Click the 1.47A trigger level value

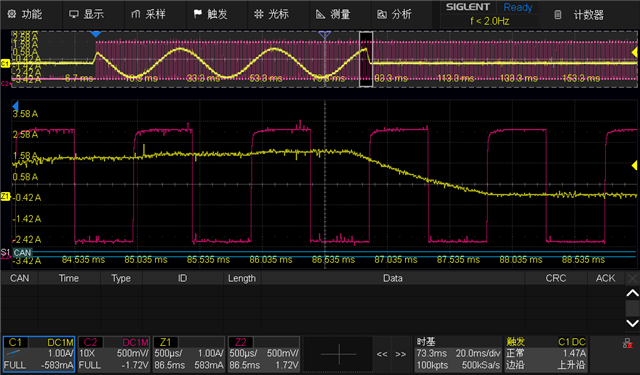[x=574, y=353]
